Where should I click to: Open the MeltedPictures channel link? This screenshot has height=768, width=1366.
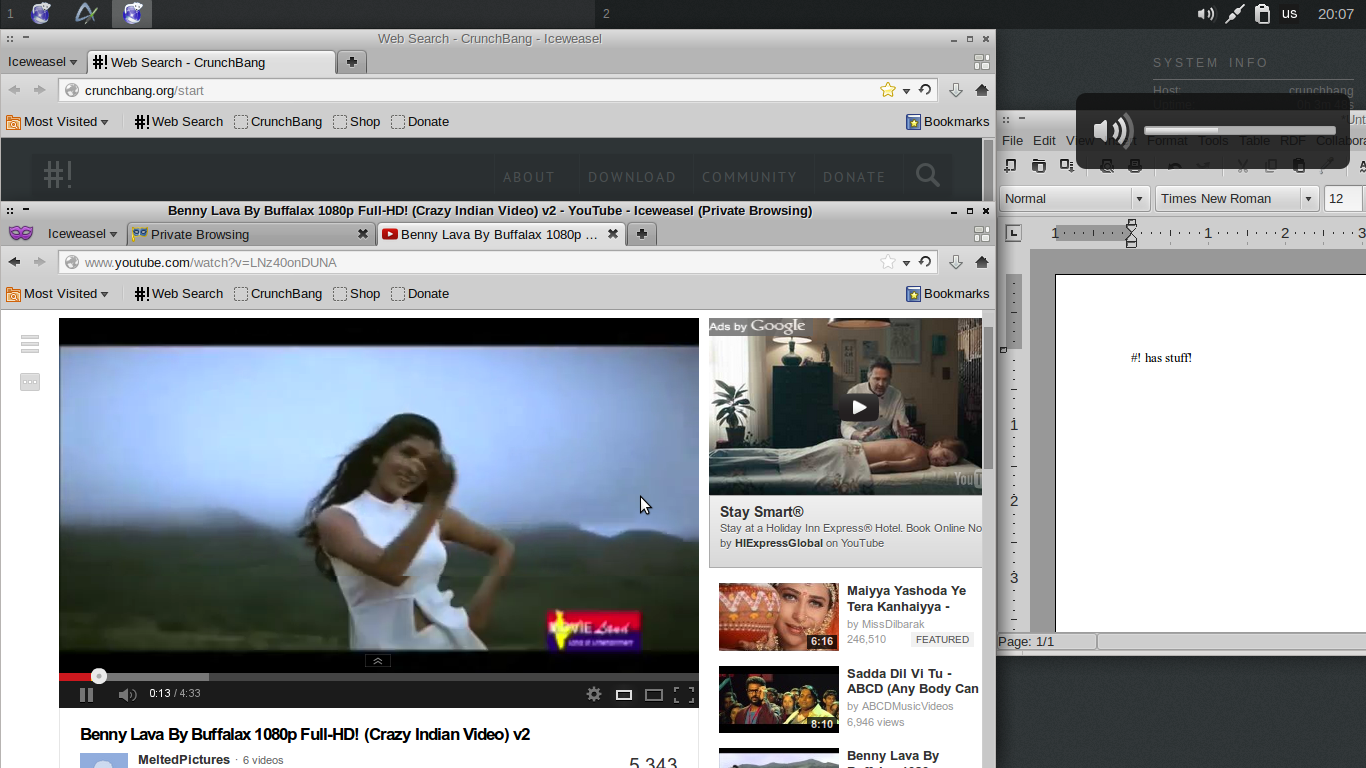[x=184, y=759]
